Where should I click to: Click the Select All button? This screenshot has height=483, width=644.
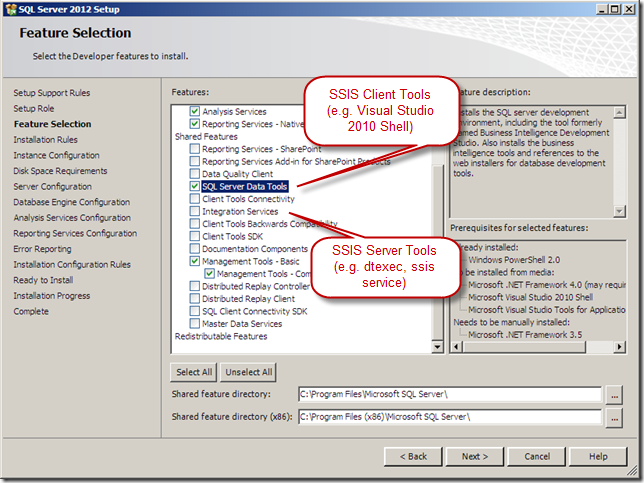[194, 372]
